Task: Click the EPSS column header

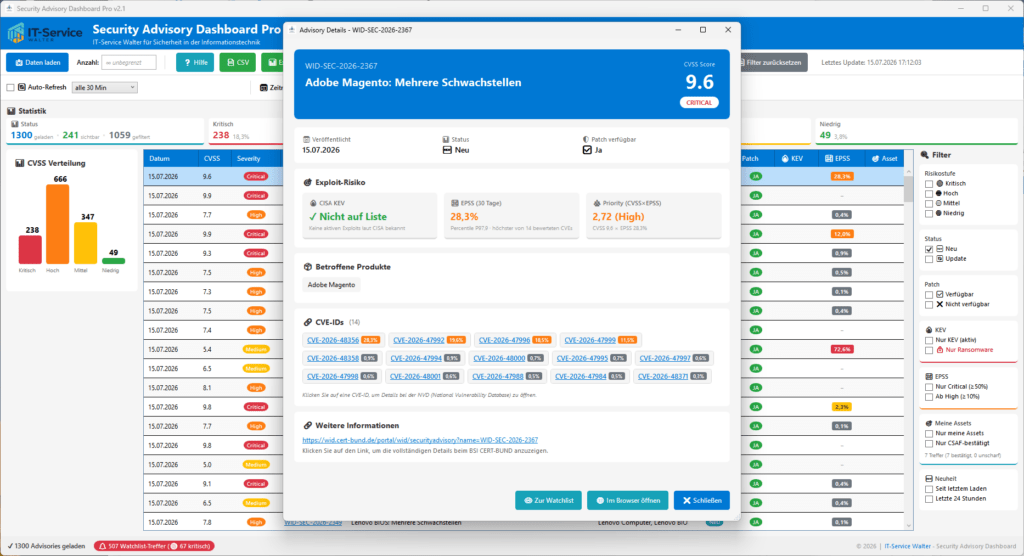Action: (x=838, y=159)
